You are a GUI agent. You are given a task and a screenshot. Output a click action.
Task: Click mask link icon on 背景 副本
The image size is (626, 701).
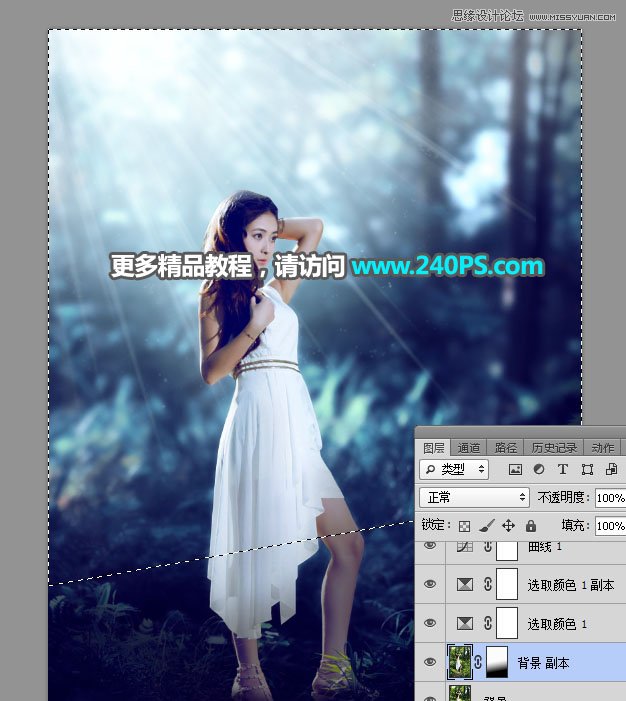tap(478, 662)
